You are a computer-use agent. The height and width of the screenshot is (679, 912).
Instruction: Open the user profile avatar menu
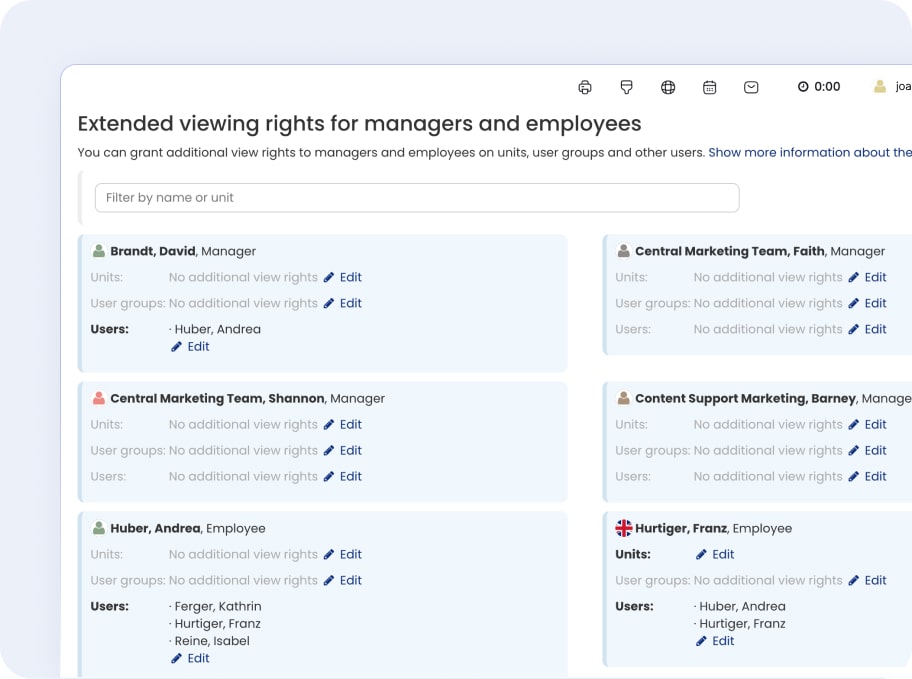tap(880, 87)
